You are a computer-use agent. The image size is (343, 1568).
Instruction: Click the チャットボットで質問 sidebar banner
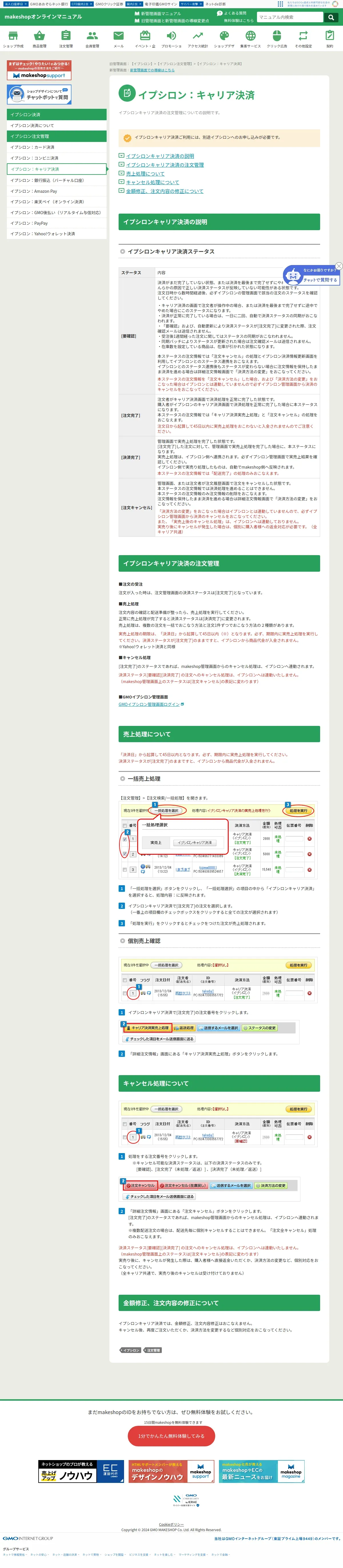click(x=39, y=94)
